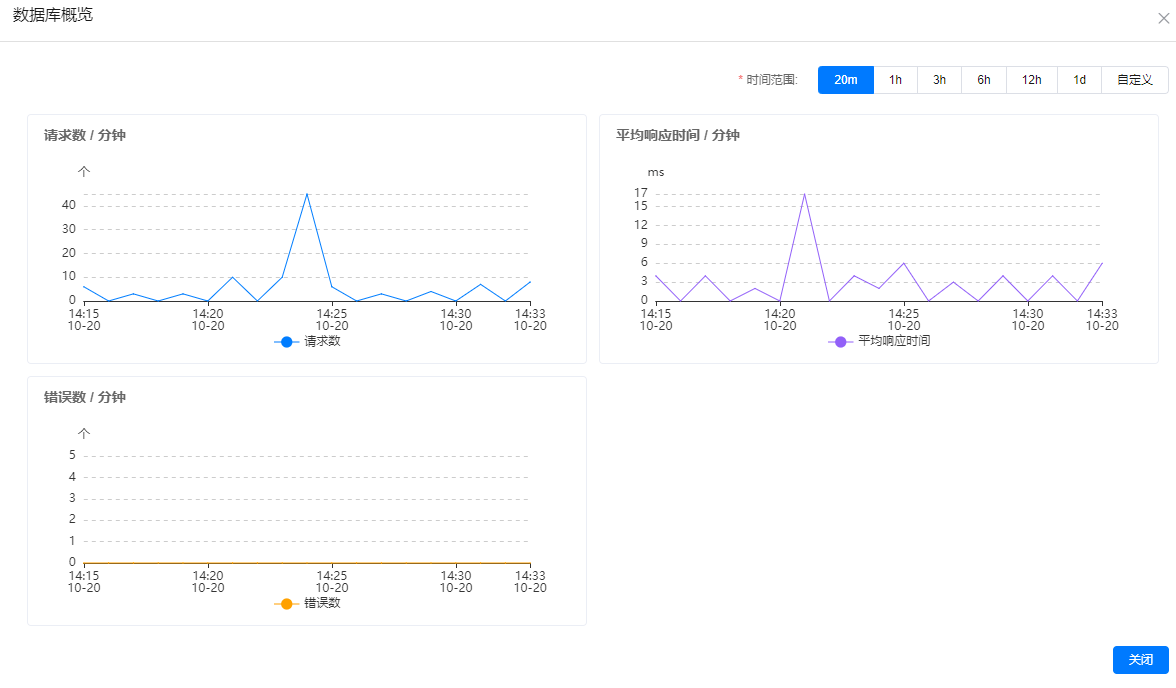
Task: Click the request count peak near 45
Action: pyautogui.click(x=307, y=194)
